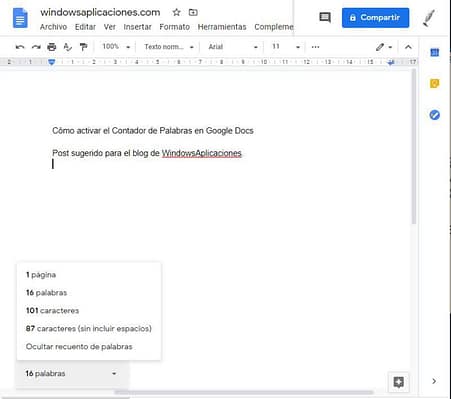Open the Herramientas menu
The image size is (451, 399).
coord(222,27)
